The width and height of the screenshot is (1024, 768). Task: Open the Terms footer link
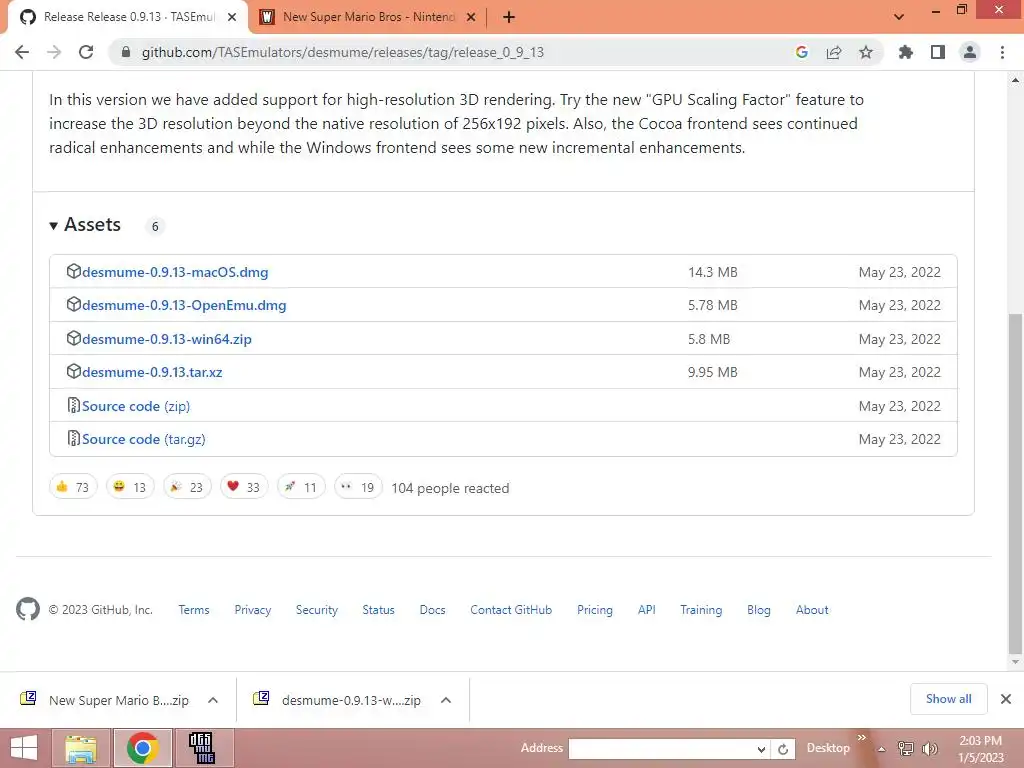[x=194, y=610]
